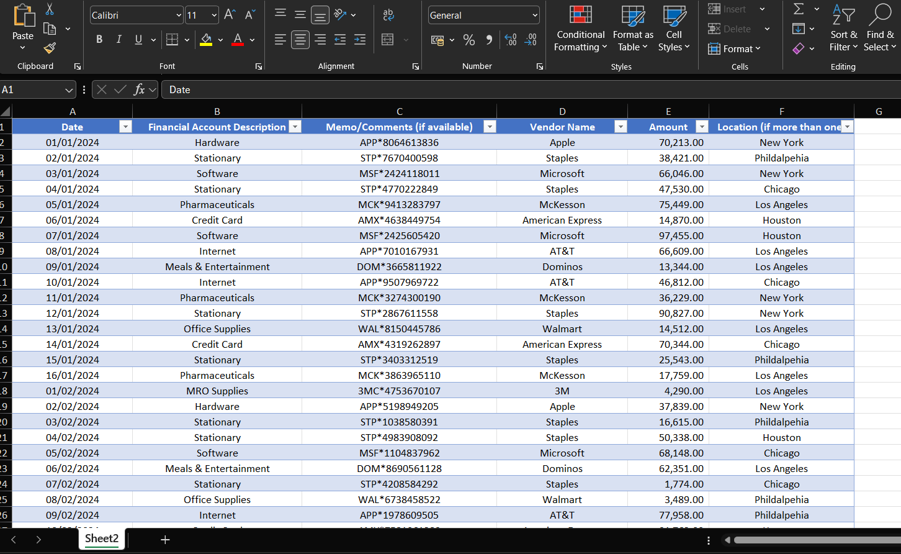Select column G header
Viewport: 901px width, 554px height.
[878, 111]
